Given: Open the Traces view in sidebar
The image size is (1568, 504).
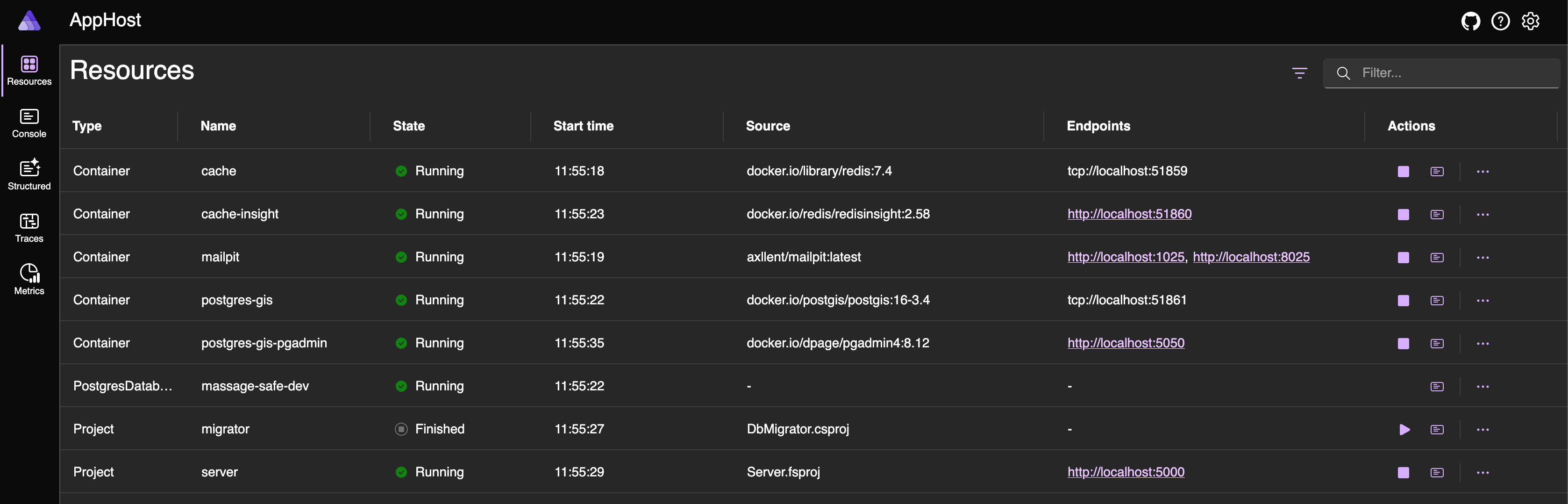Looking at the screenshot, I should click(x=29, y=227).
